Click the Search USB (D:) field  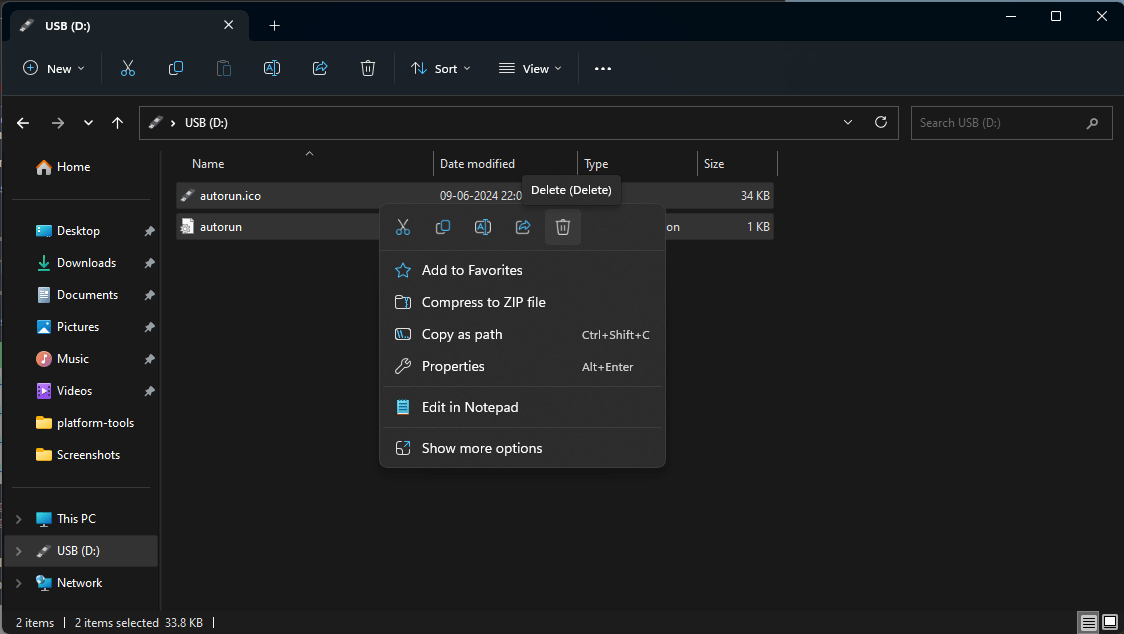point(997,123)
